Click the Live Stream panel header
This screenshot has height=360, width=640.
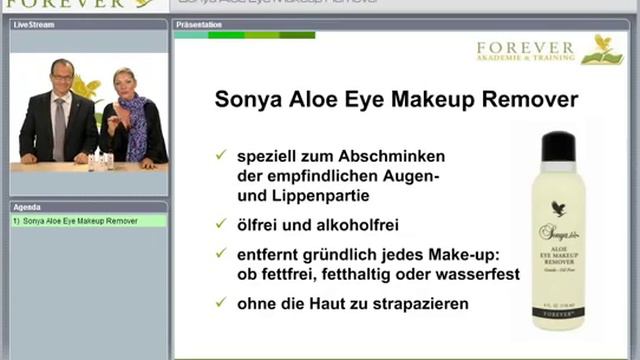[89, 24]
